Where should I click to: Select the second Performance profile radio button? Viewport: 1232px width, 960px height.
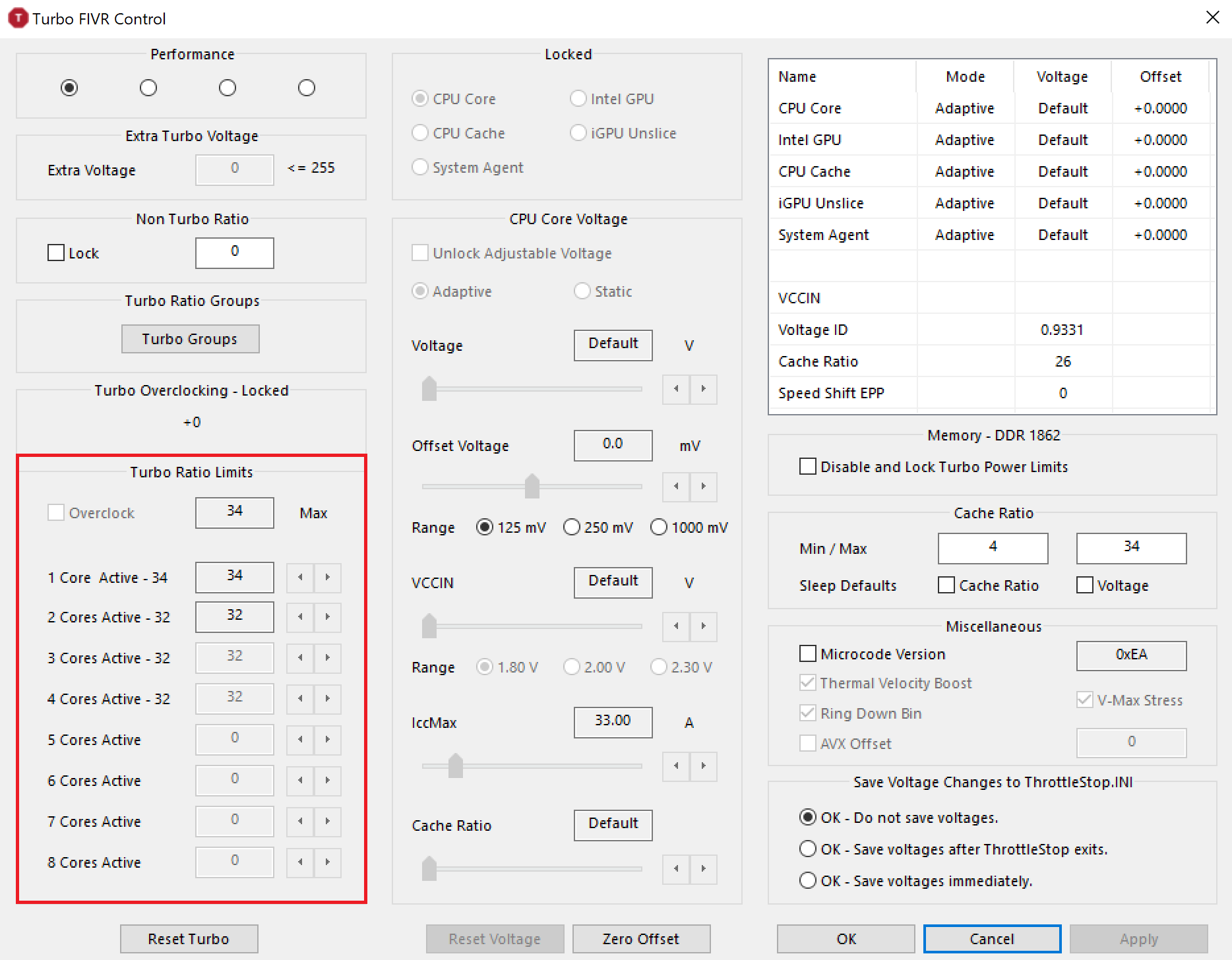pyautogui.click(x=148, y=88)
